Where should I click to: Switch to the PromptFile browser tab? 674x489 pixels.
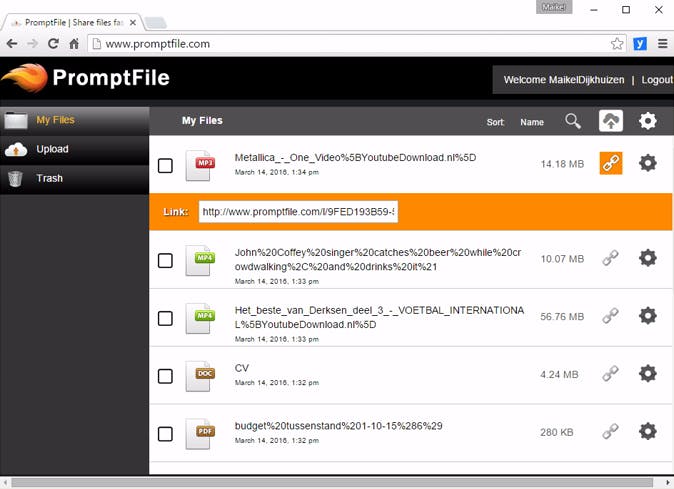(73, 22)
